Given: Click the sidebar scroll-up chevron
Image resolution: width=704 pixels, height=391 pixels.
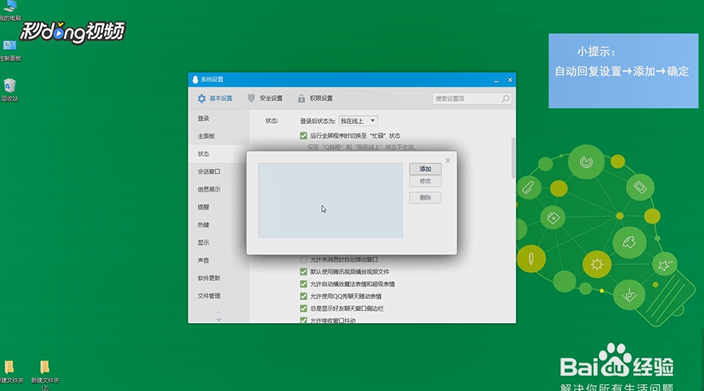Looking at the screenshot, I should coord(219,312).
